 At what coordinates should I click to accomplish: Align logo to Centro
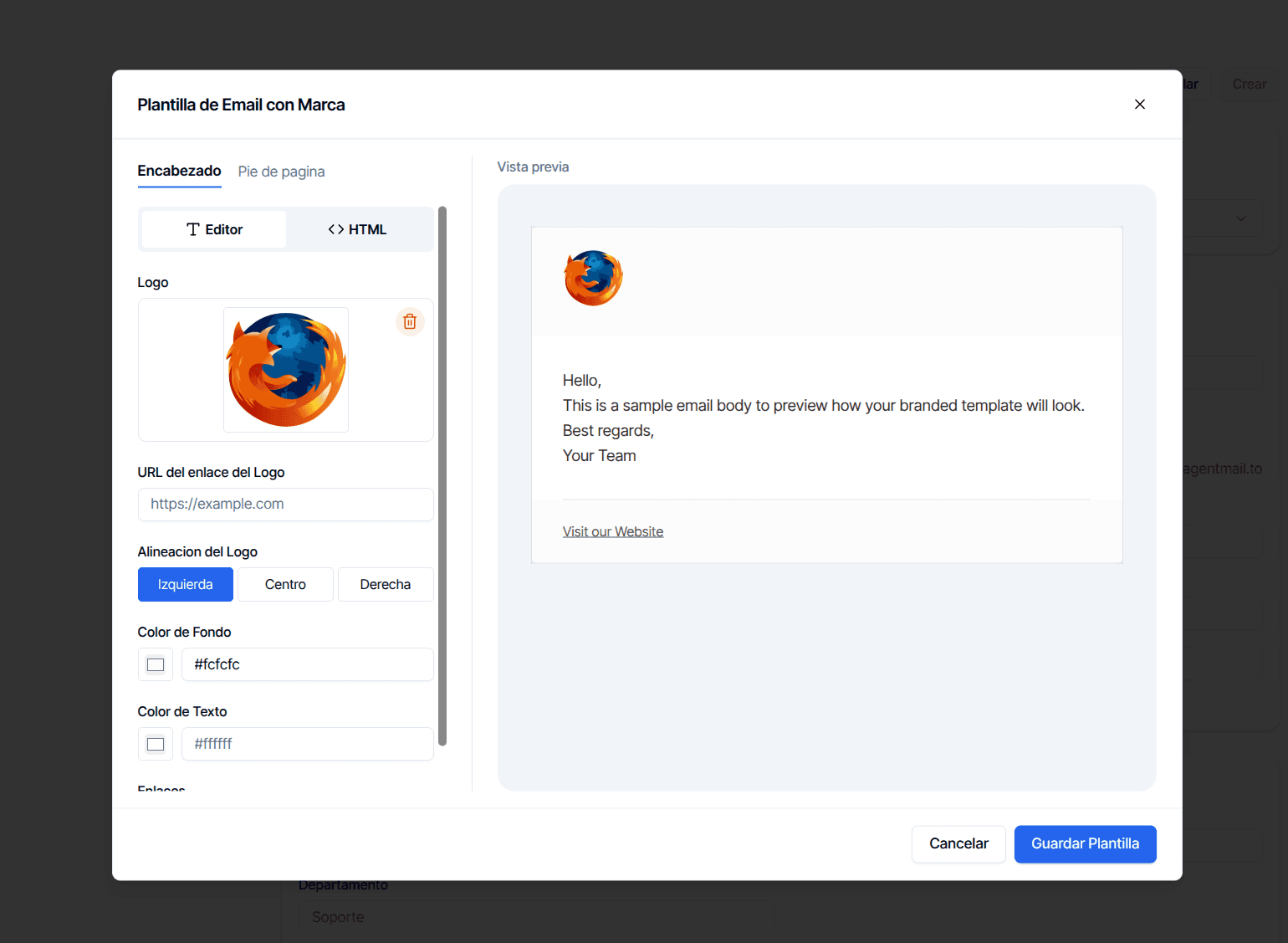coord(285,584)
